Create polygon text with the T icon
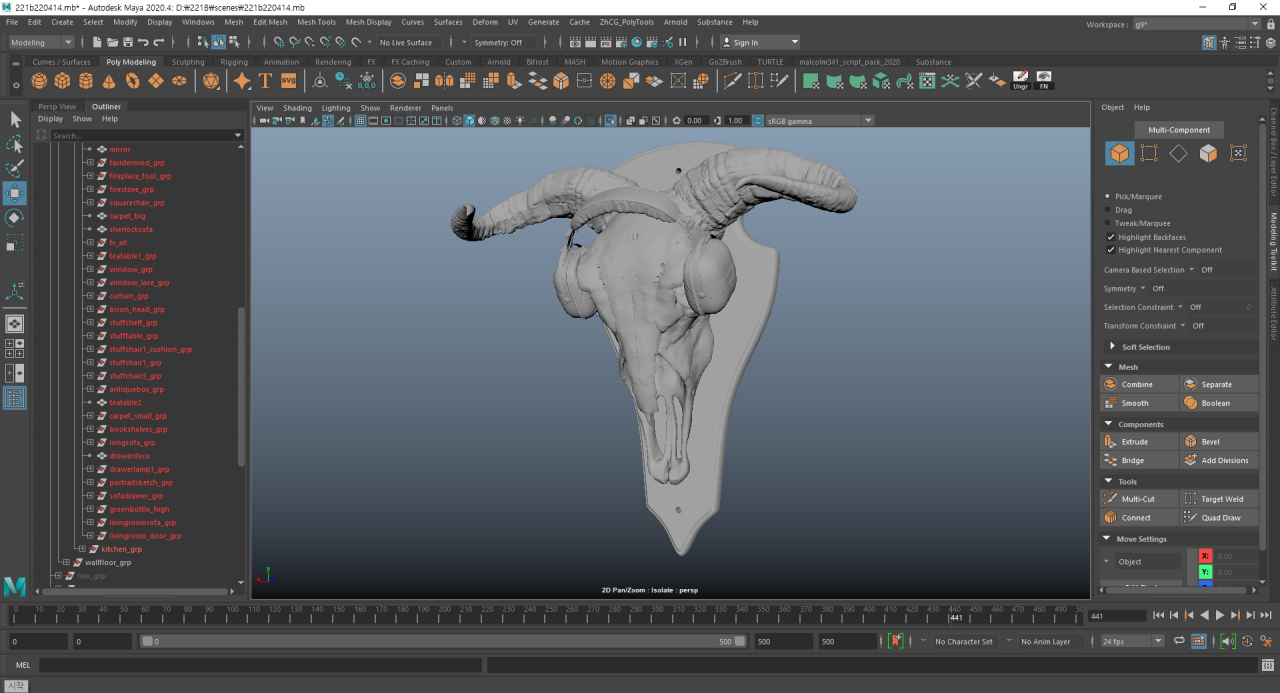The width and height of the screenshot is (1280, 693). tap(265, 81)
